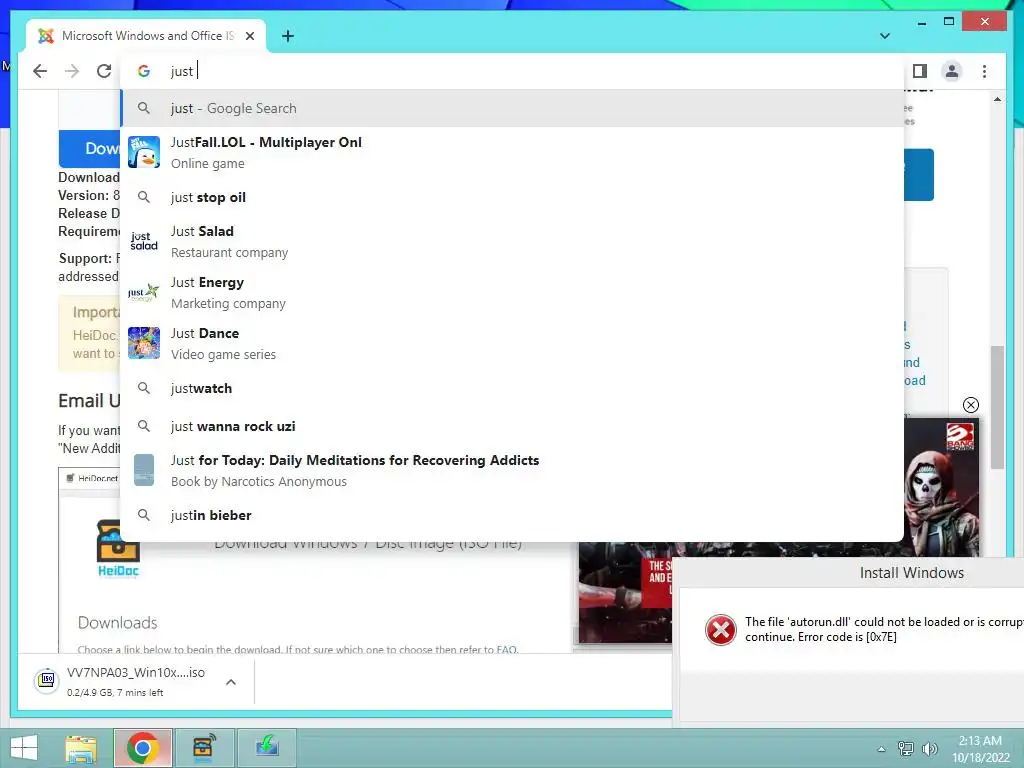Select the 'justwatch' suggestion

(512, 389)
